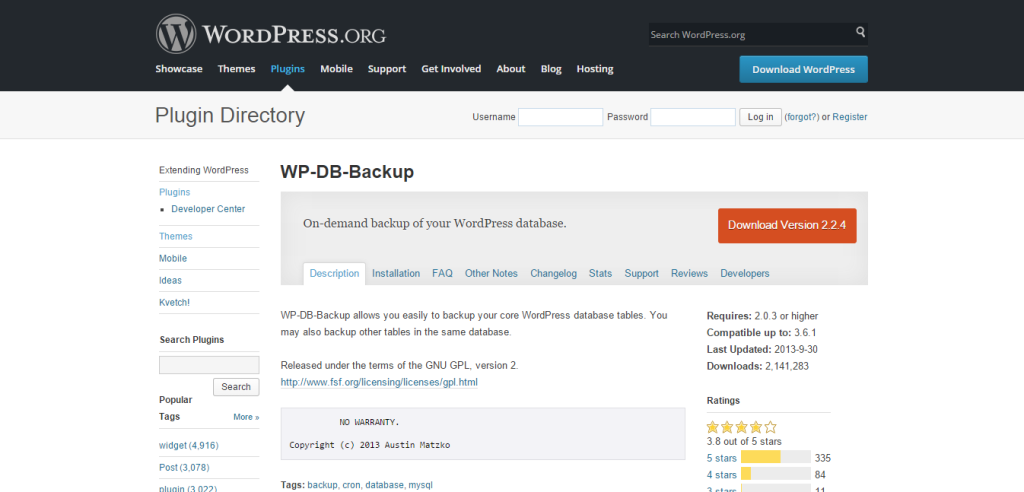Open the Hosting menu item

point(595,69)
